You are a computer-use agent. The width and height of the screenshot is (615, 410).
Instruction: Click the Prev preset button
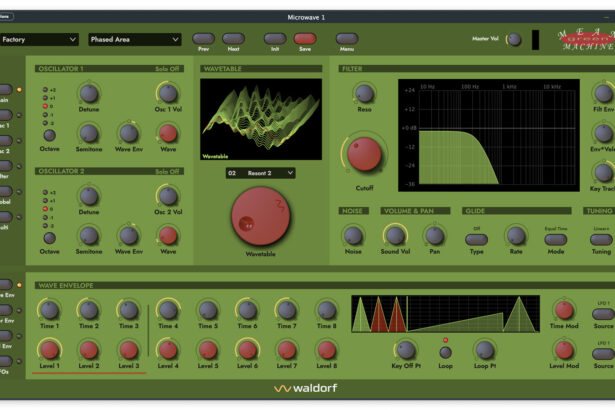(203, 38)
